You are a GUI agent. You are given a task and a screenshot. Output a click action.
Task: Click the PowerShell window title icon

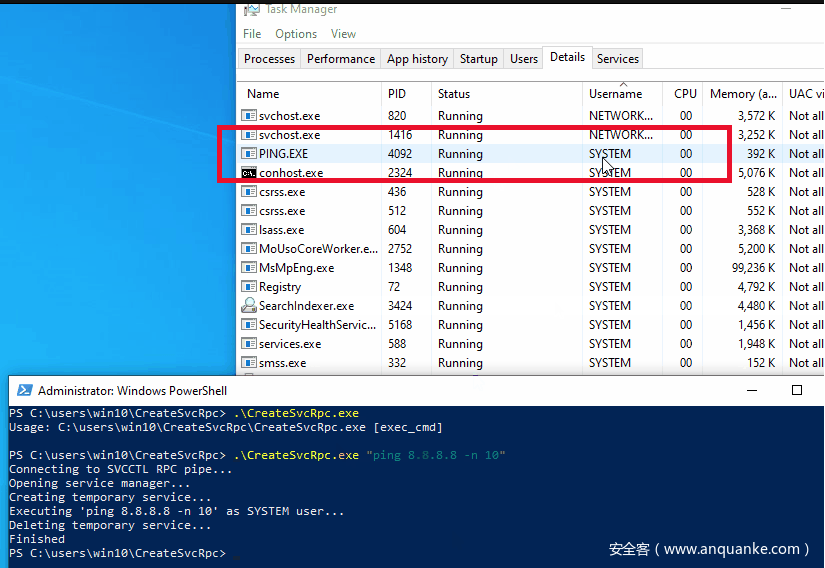click(23, 391)
